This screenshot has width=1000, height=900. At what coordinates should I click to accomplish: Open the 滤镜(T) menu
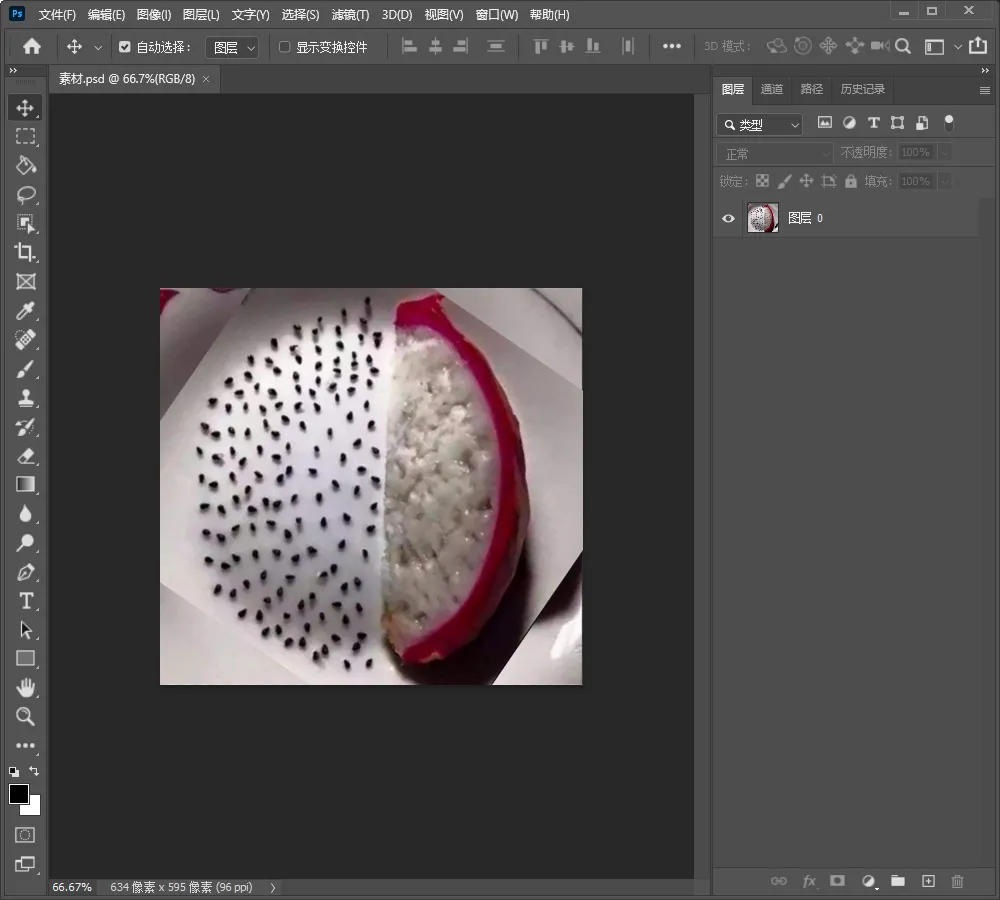[x=350, y=15]
